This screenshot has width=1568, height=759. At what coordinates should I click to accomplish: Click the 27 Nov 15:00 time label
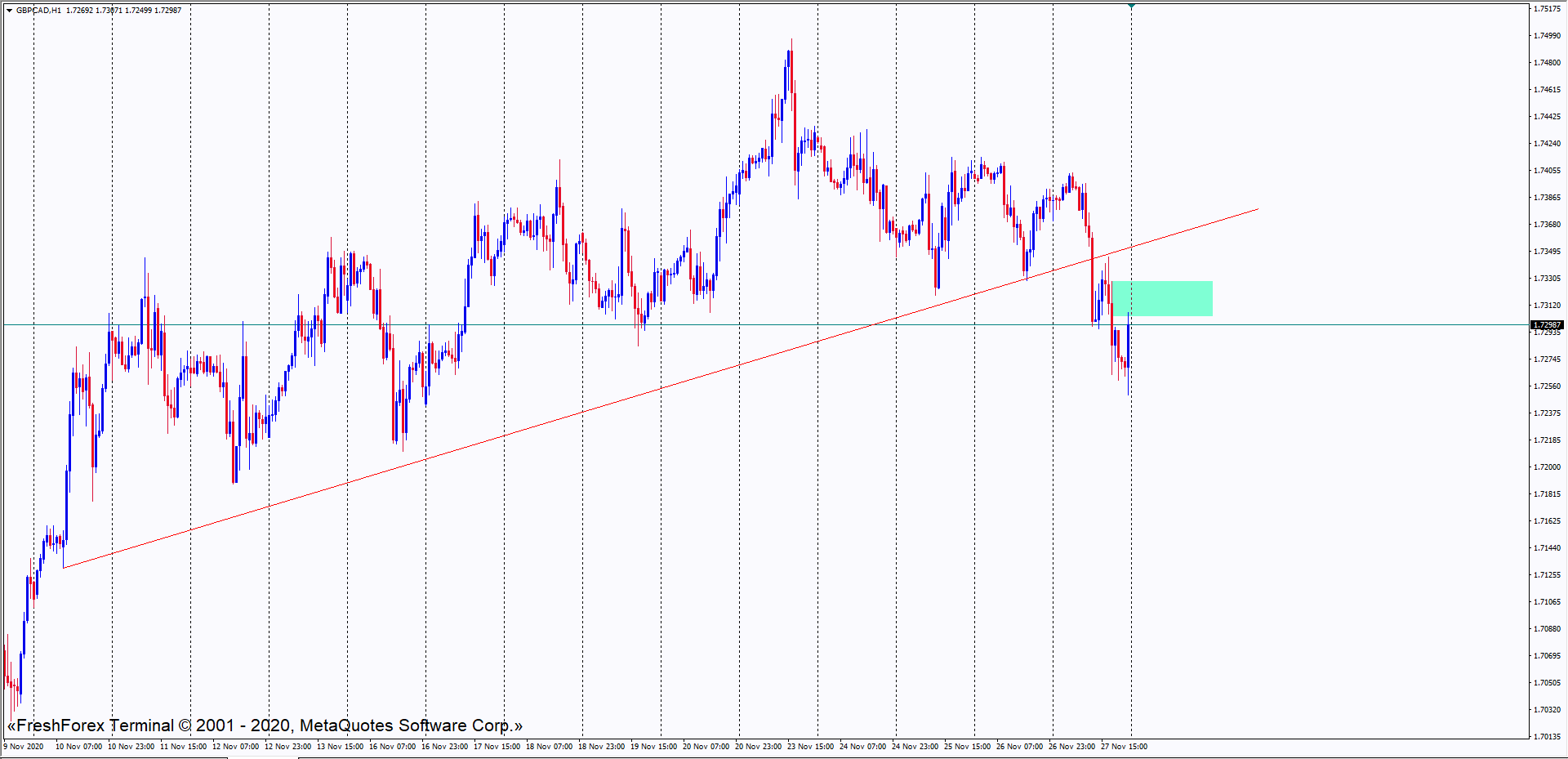point(1124,747)
